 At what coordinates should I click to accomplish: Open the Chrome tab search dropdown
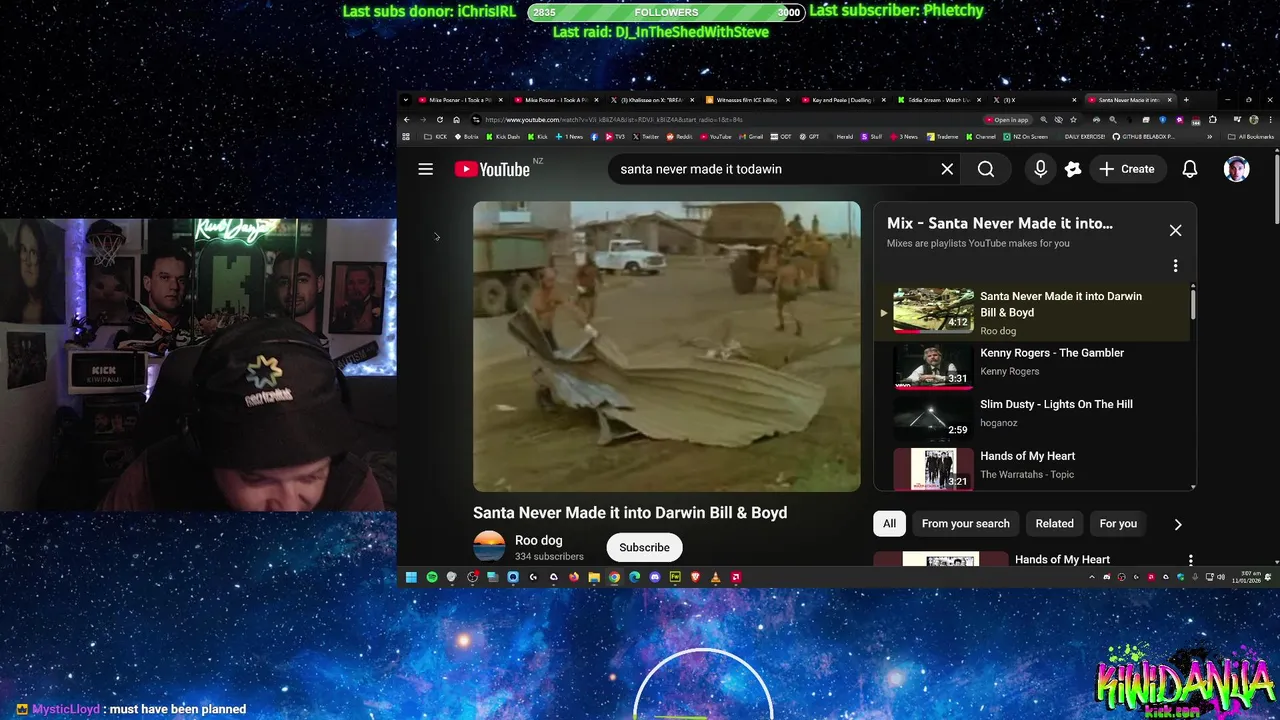(x=406, y=100)
